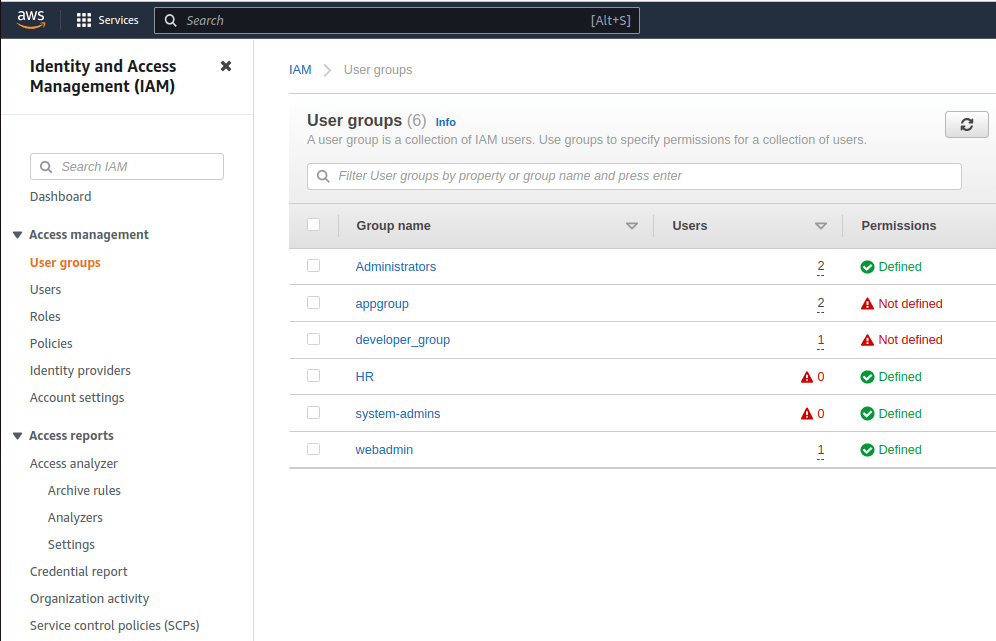The image size is (996, 641).
Task: Select the Administrators group checkbox
Action: tap(313, 266)
